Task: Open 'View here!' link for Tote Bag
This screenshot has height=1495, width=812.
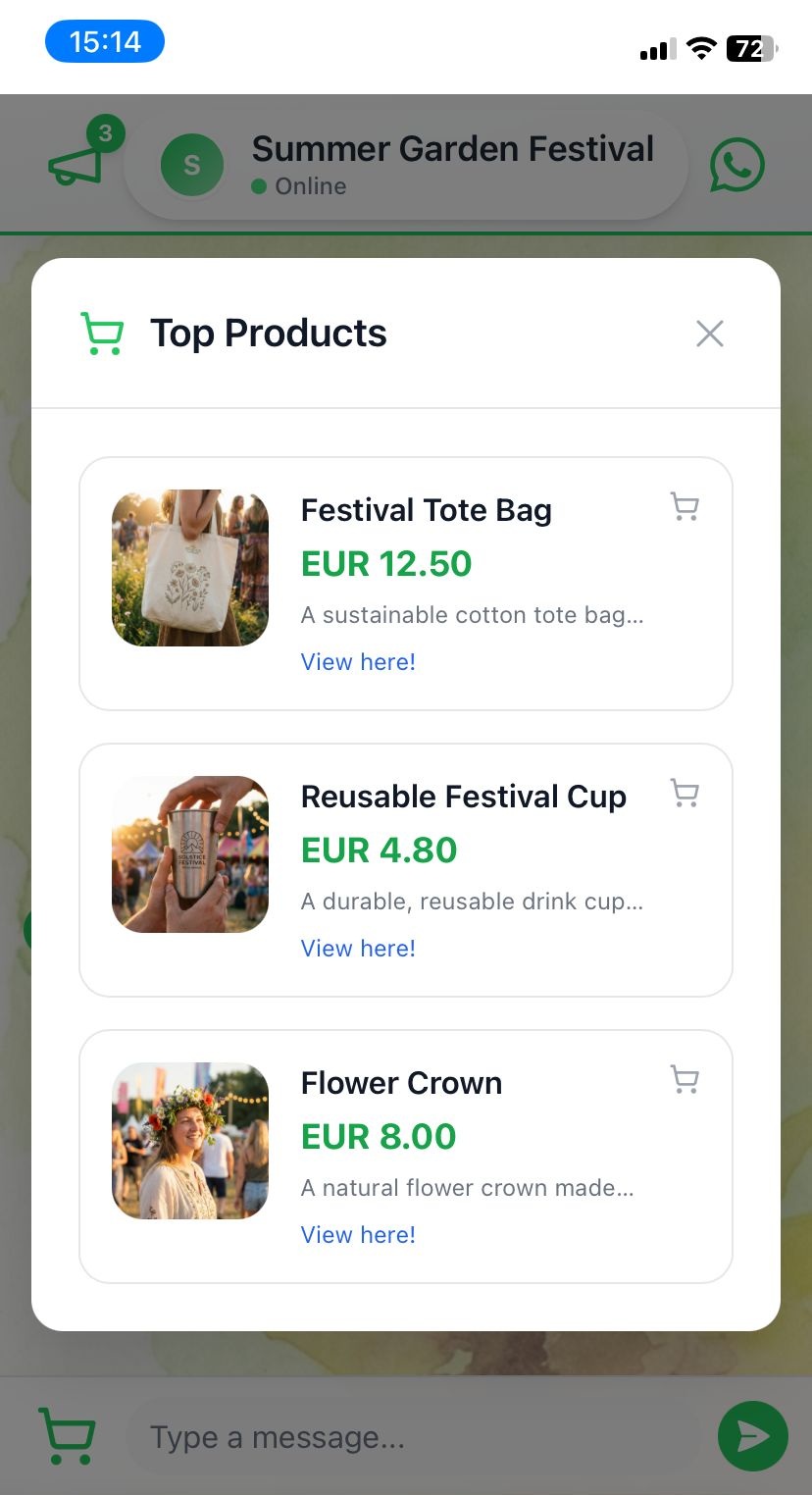Action: (358, 662)
